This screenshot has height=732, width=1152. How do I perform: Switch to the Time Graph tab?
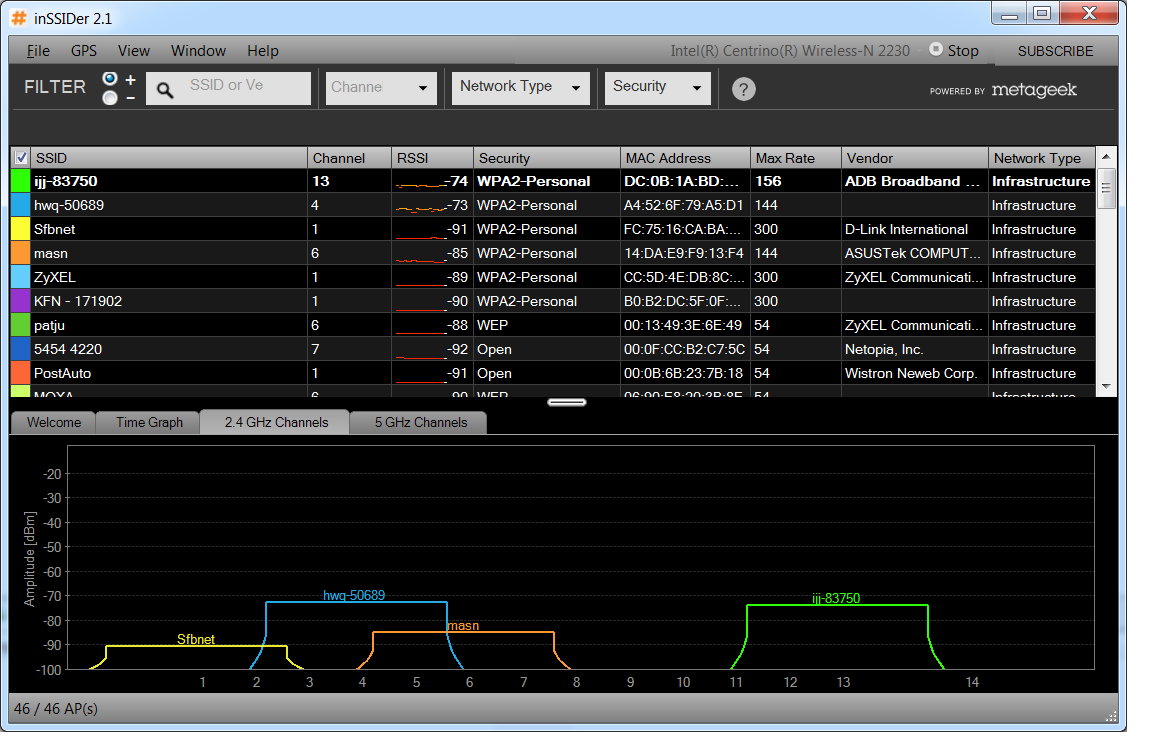coord(149,423)
